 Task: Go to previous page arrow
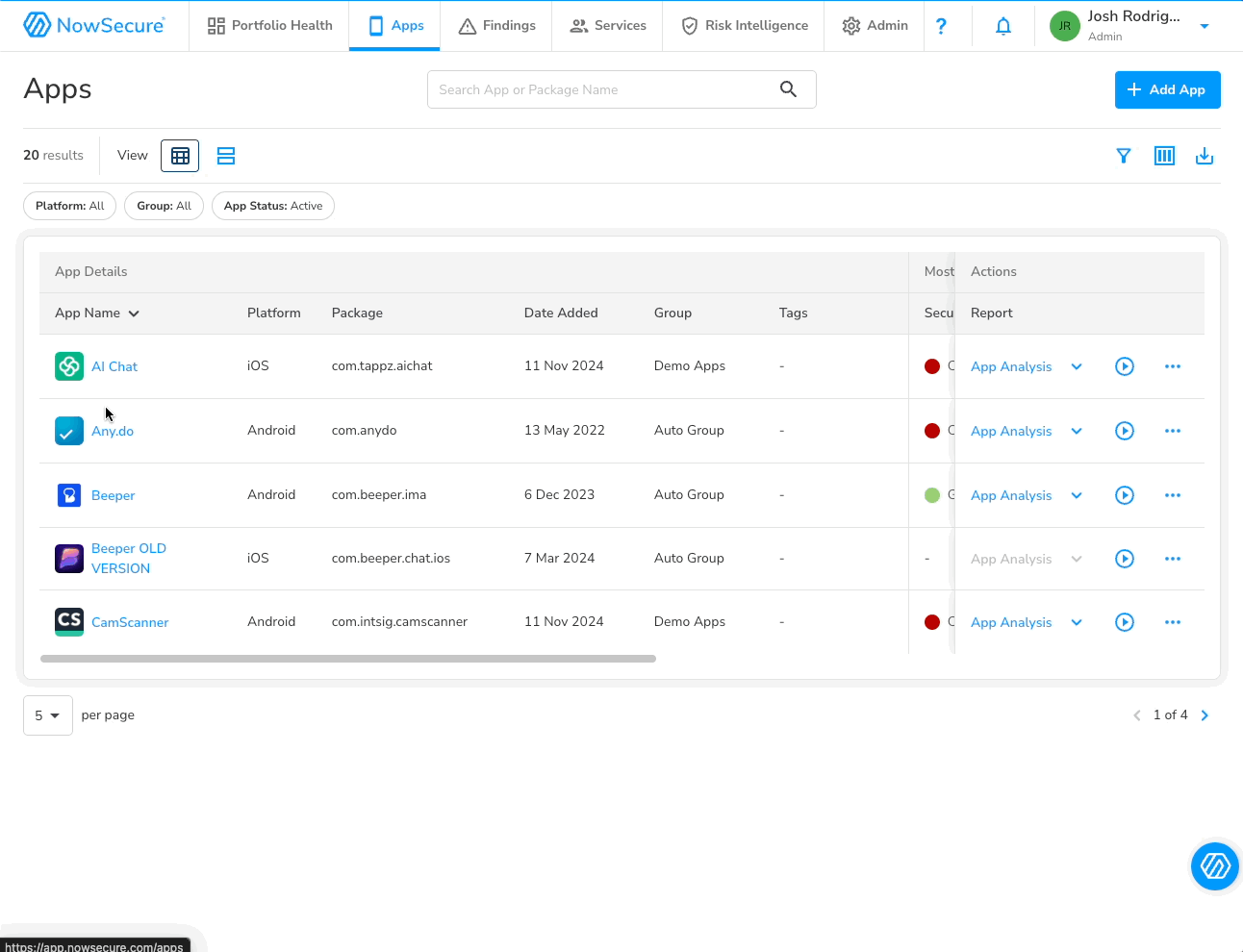(1137, 715)
